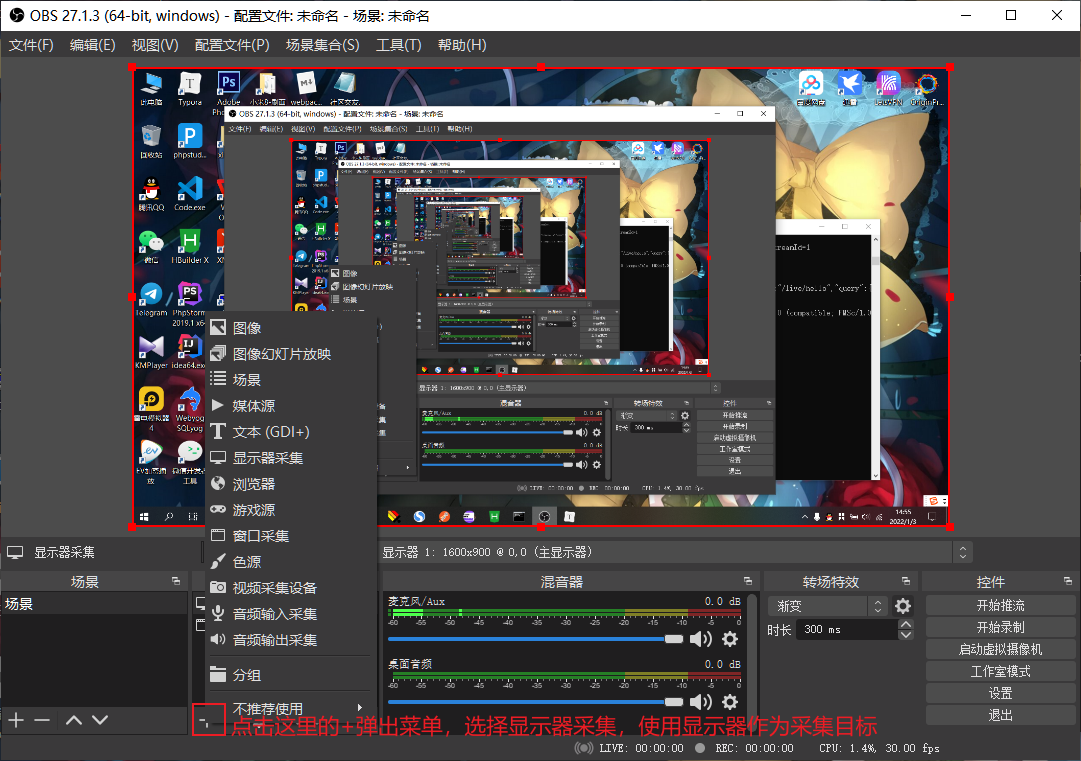Mute the 麦克风/Aux speaker icon
Screen dimensions: 1081x761
click(x=701, y=639)
